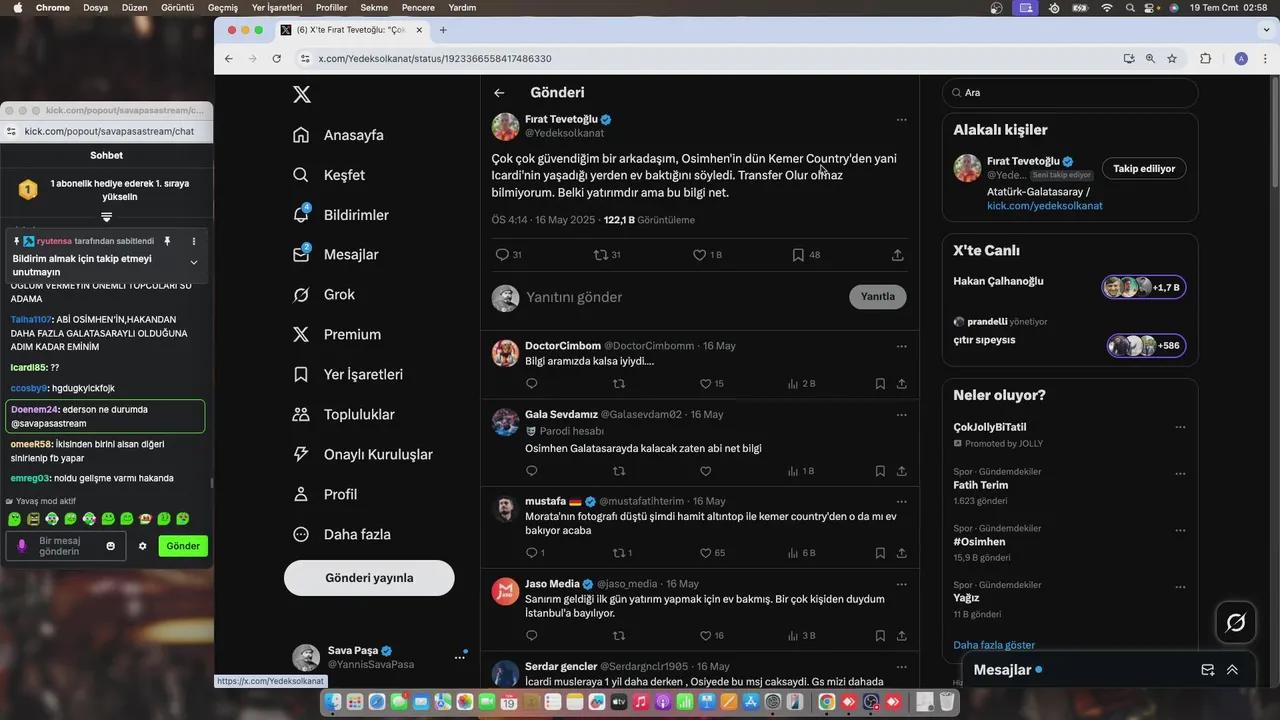The height and width of the screenshot is (720, 1280).
Task: Open Yer İşaretleri bookmarks
Action: (x=347, y=375)
